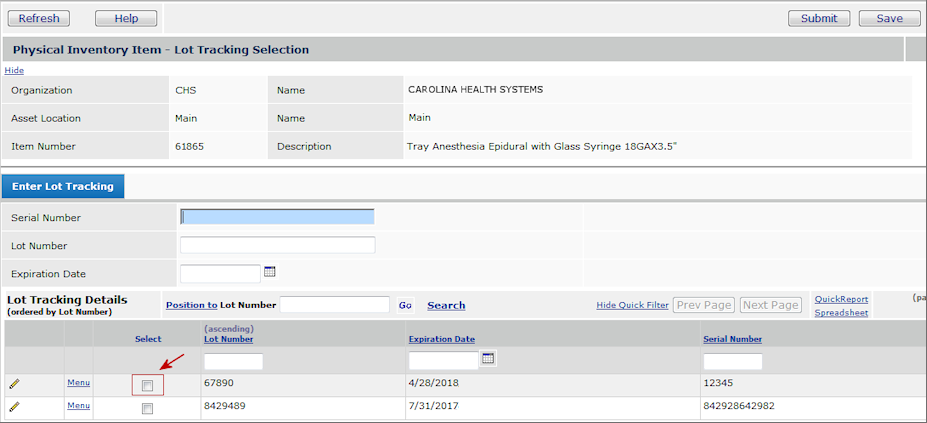Sort by Expiration Date column header
The width and height of the screenshot is (927, 423).
[441, 339]
